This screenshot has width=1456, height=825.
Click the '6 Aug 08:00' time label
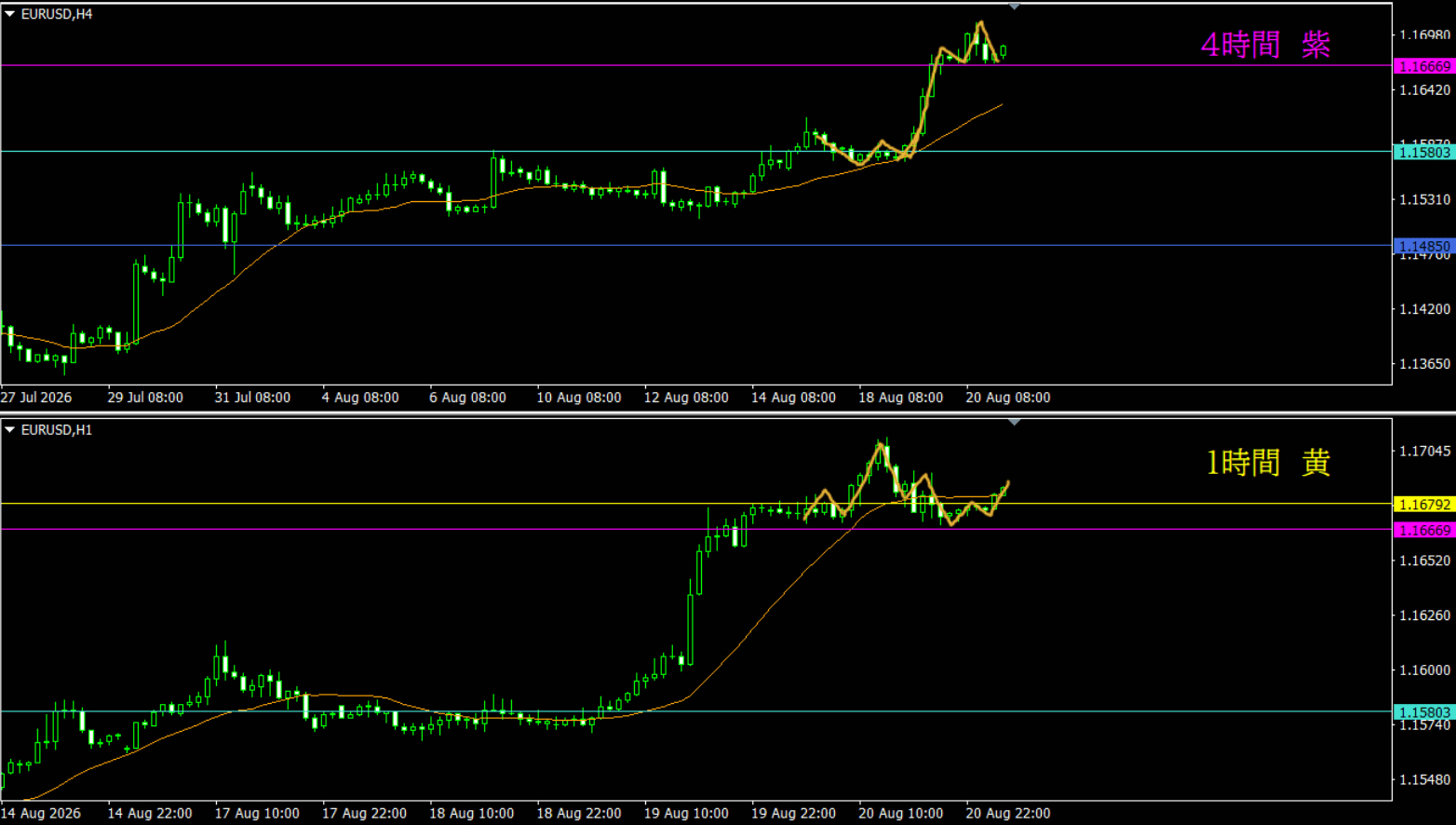pos(467,398)
